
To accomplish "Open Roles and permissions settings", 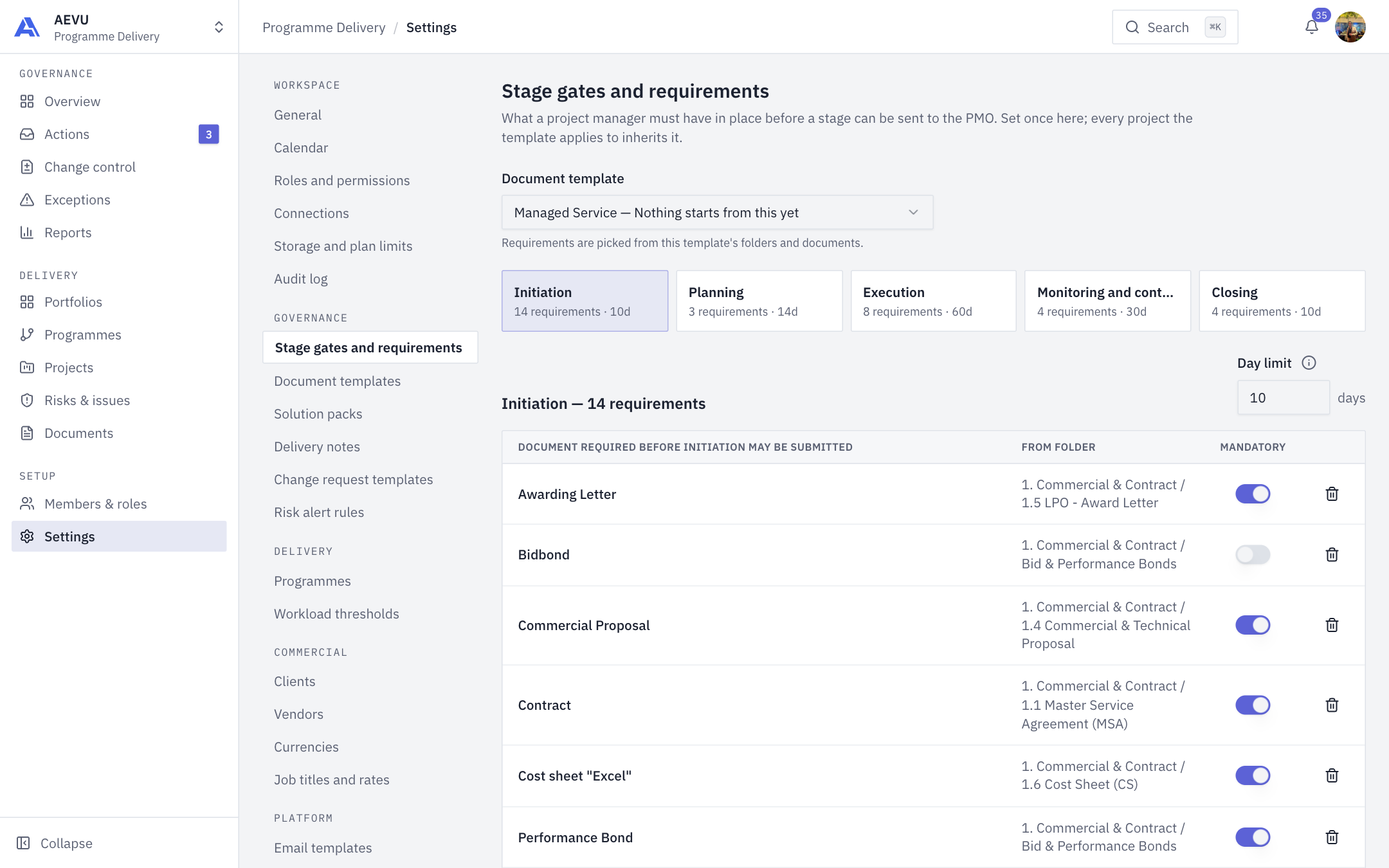I will tap(341, 180).
